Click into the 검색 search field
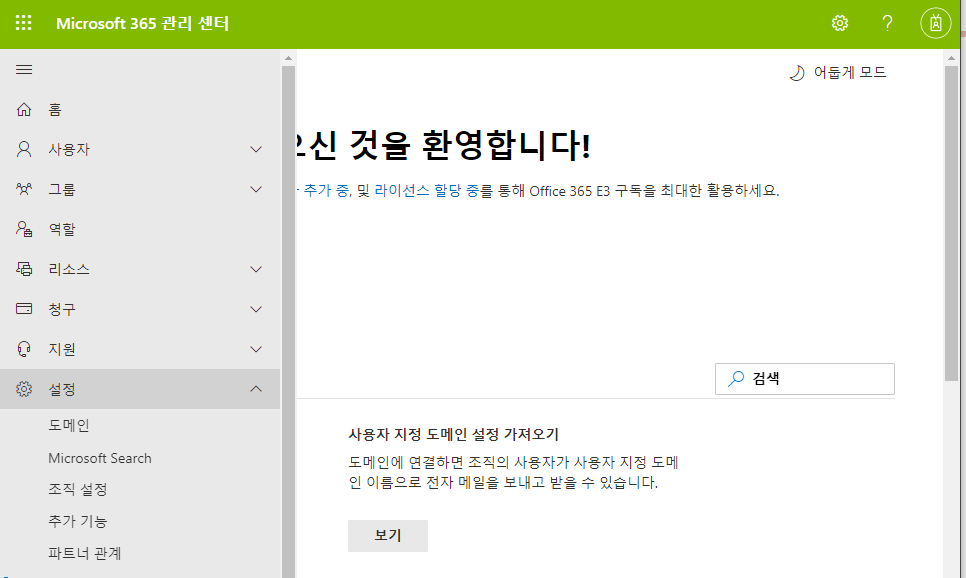The height and width of the screenshot is (578, 966). [805, 378]
